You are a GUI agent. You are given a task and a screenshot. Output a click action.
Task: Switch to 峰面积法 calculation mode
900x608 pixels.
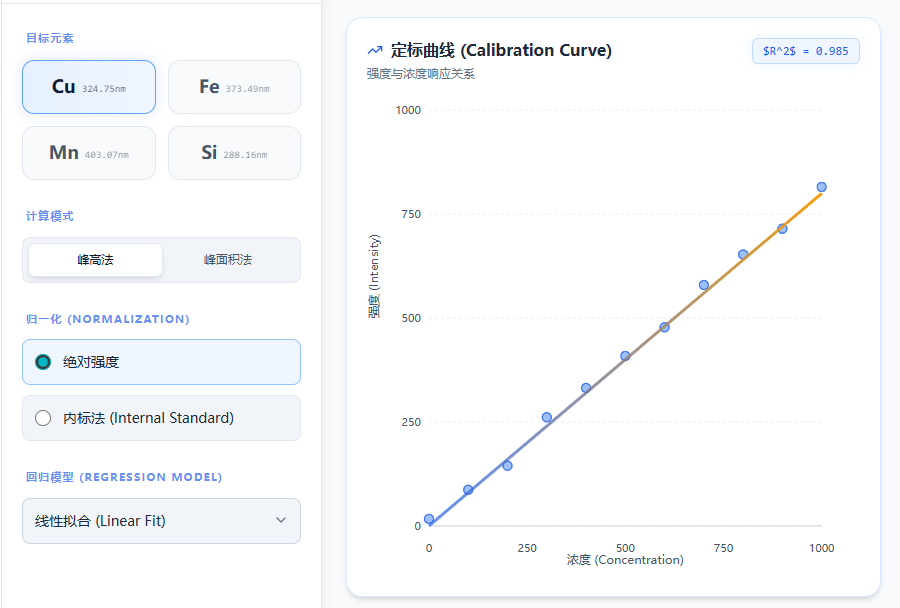228,260
